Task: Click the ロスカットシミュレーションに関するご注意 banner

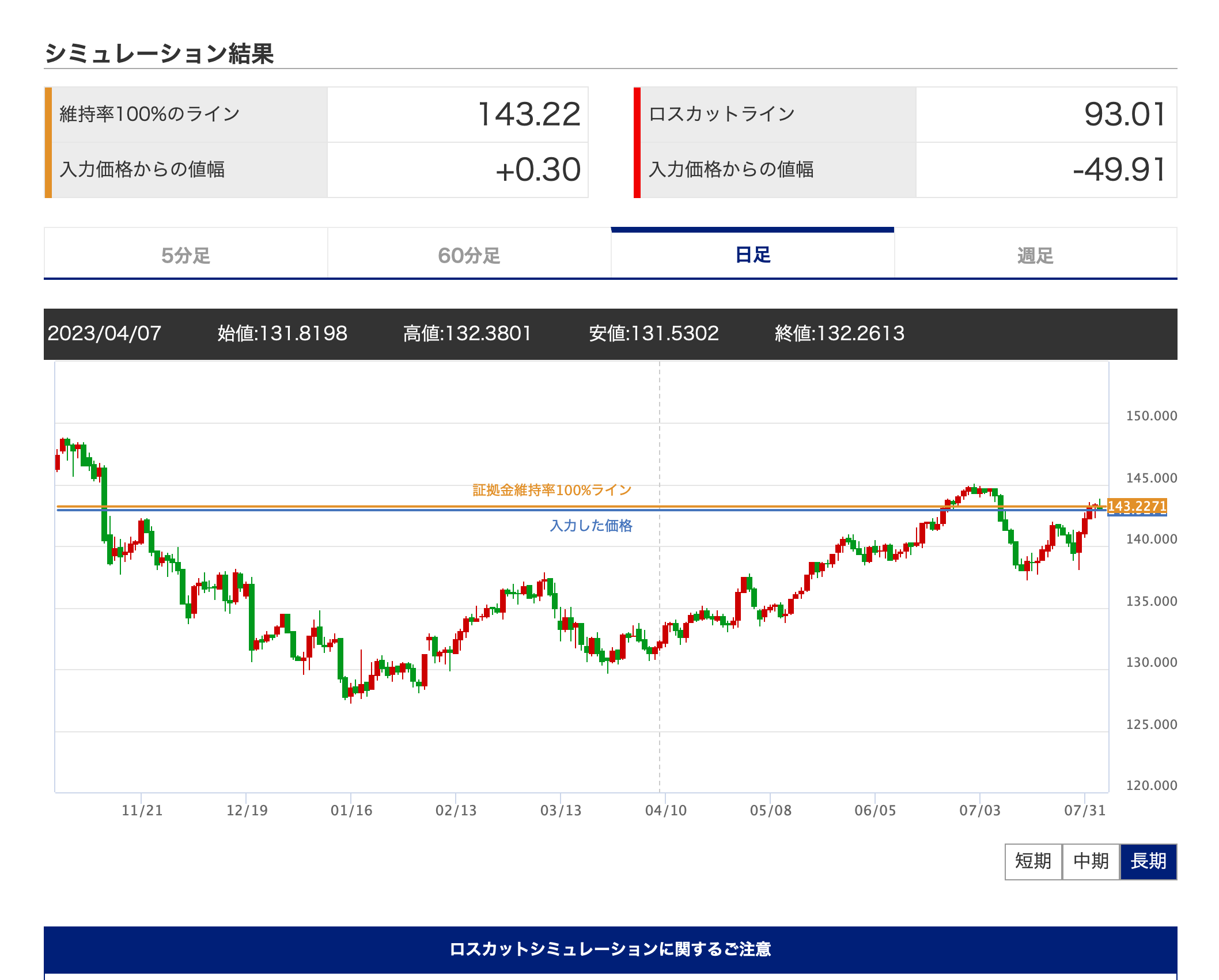Action: 610,949
